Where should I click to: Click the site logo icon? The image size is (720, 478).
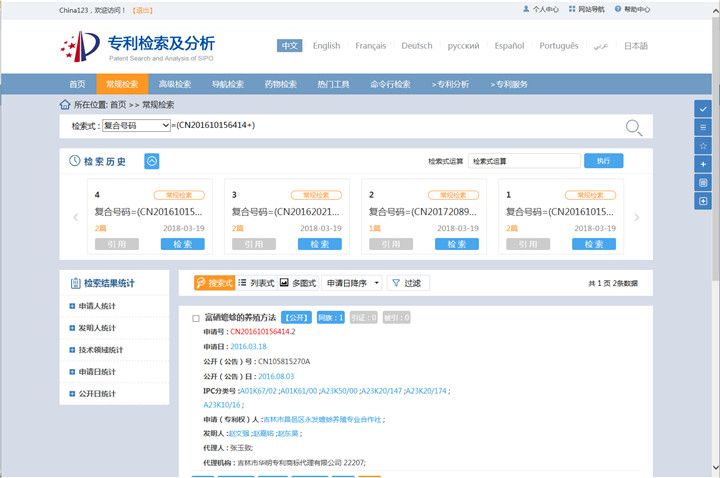click(x=81, y=46)
